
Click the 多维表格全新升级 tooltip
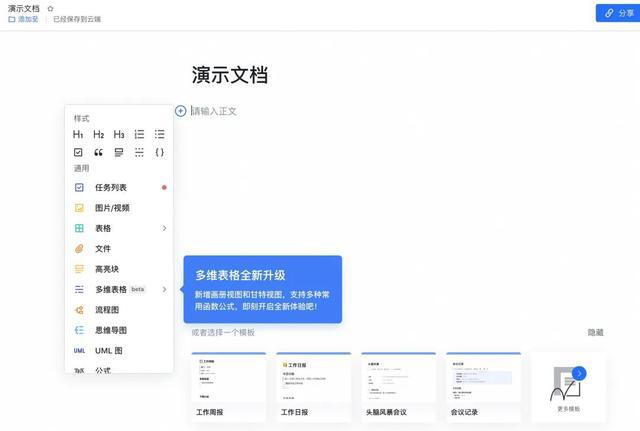(262, 289)
